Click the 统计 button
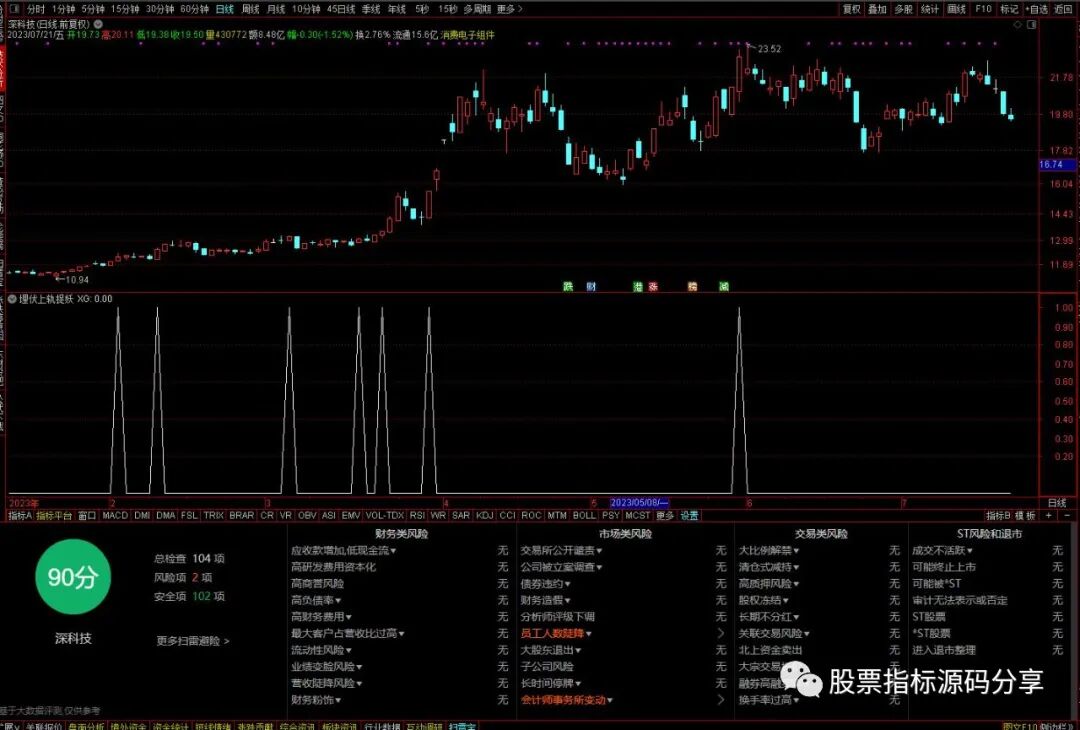This screenshot has width=1080, height=730. coord(930,9)
